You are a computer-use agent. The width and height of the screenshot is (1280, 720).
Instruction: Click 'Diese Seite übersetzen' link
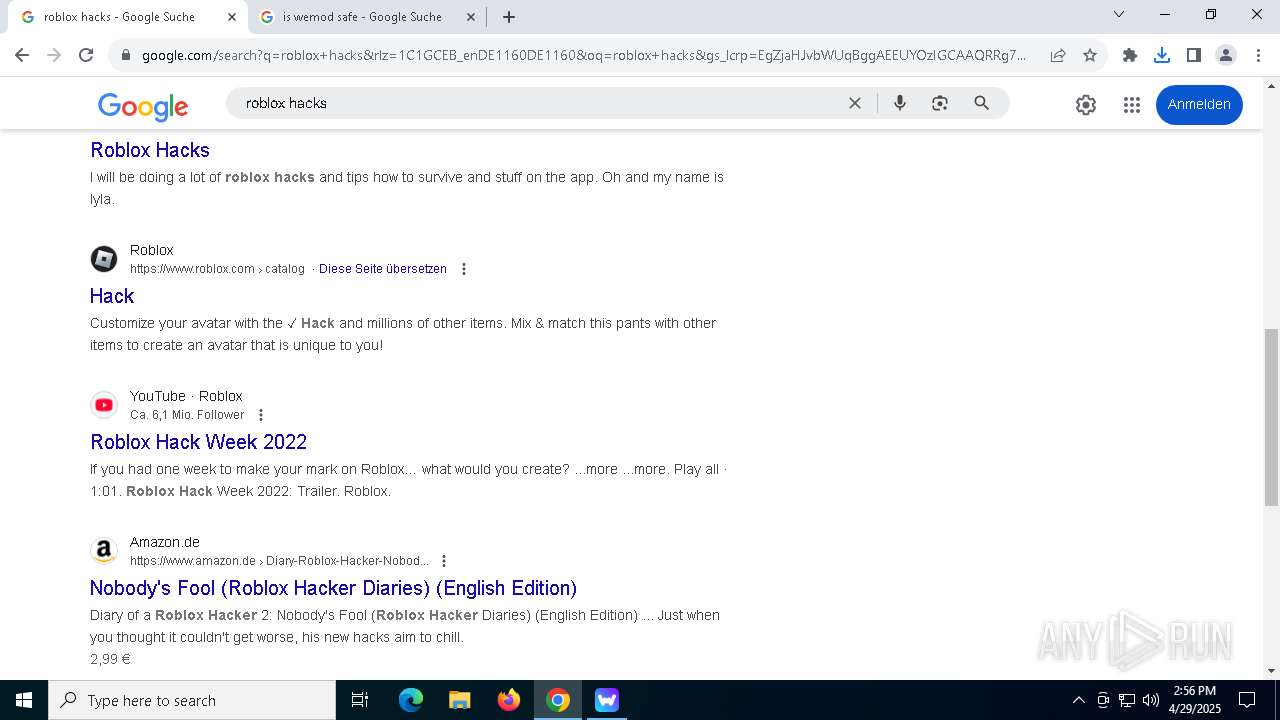[383, 269]
